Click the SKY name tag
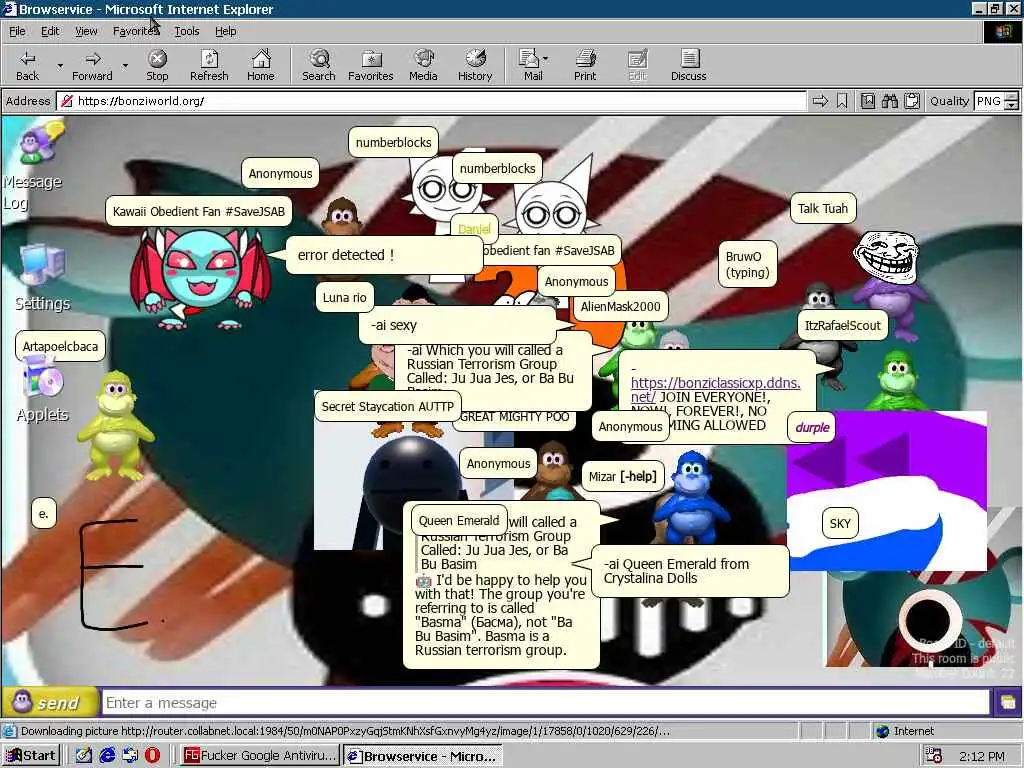Screen dimensions: 1024x768 [x=840, y=523]
